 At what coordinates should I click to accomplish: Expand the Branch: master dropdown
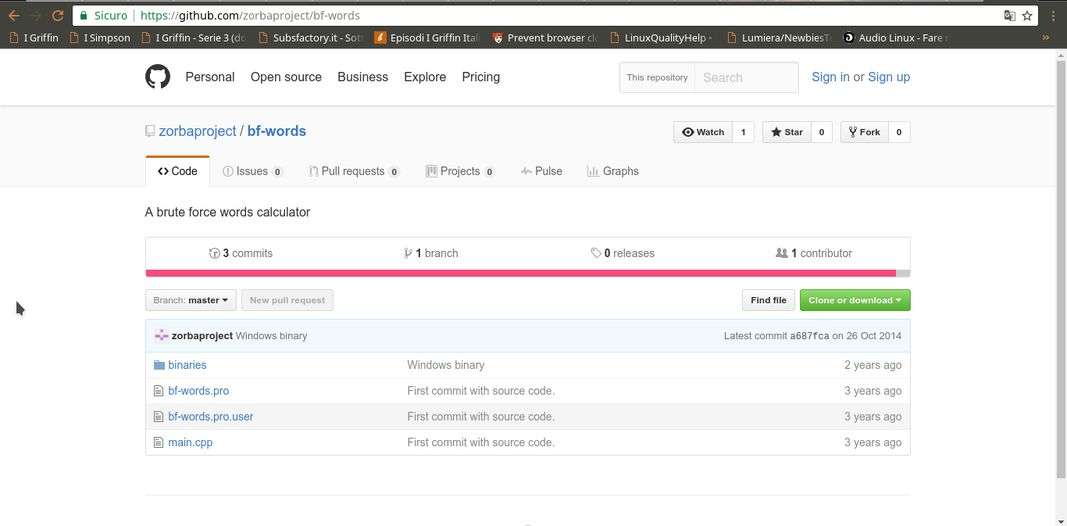(x=191, y=300)
